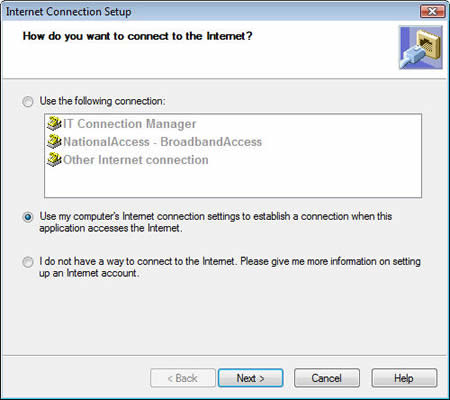Select IT Connection Manager entry text in list

point(129,124)
